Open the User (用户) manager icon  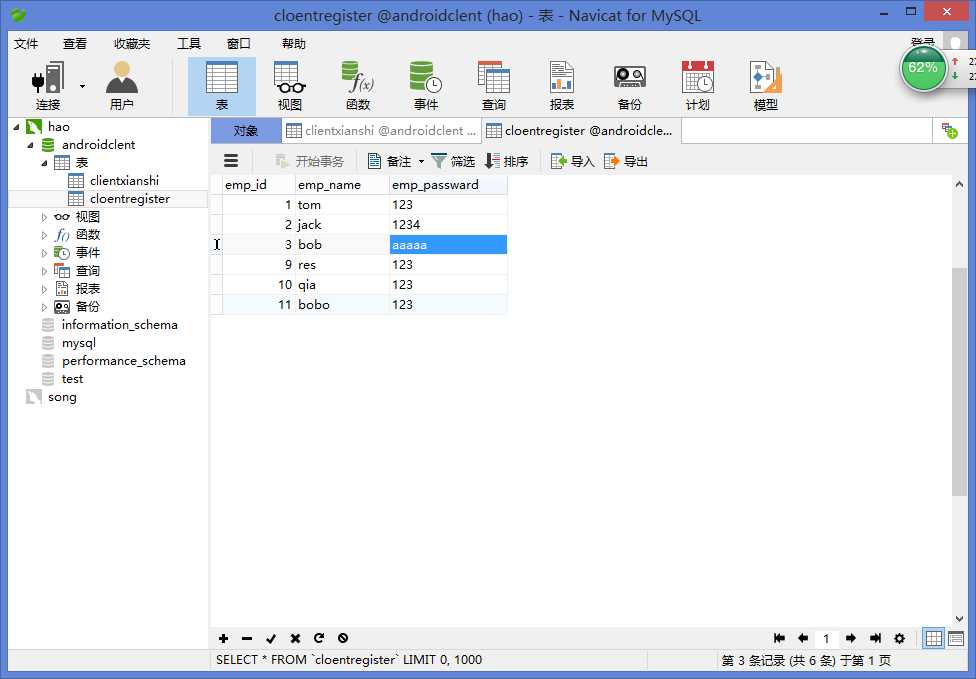coord(121,85)
